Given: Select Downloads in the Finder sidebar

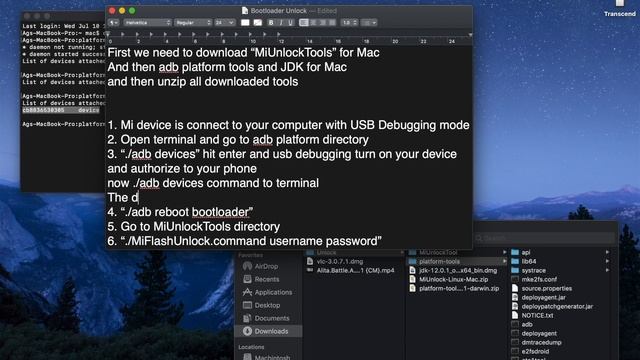Looking at the screenshot, I should (269, 331).
